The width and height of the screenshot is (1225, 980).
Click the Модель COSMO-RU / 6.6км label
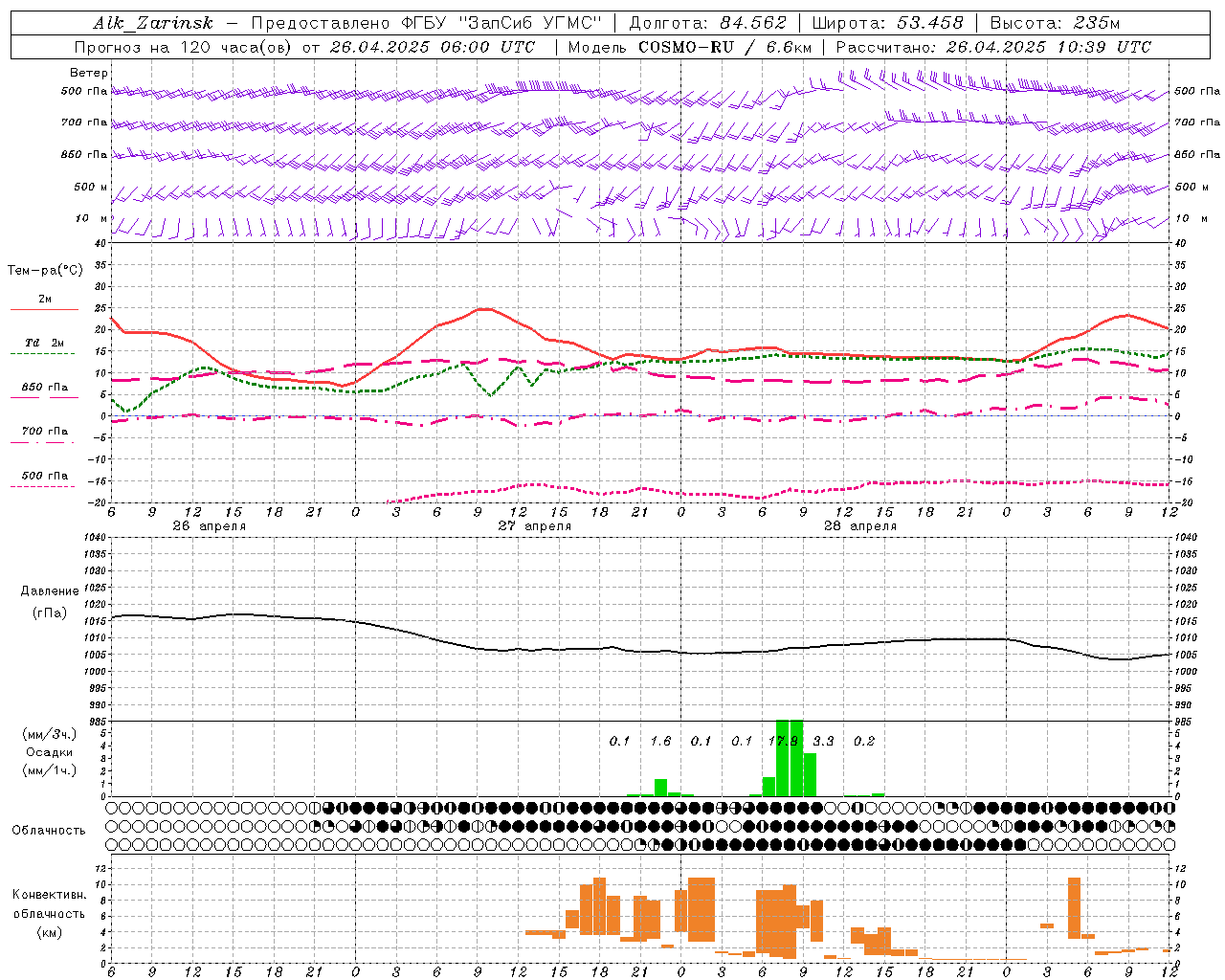pos(690,47)
